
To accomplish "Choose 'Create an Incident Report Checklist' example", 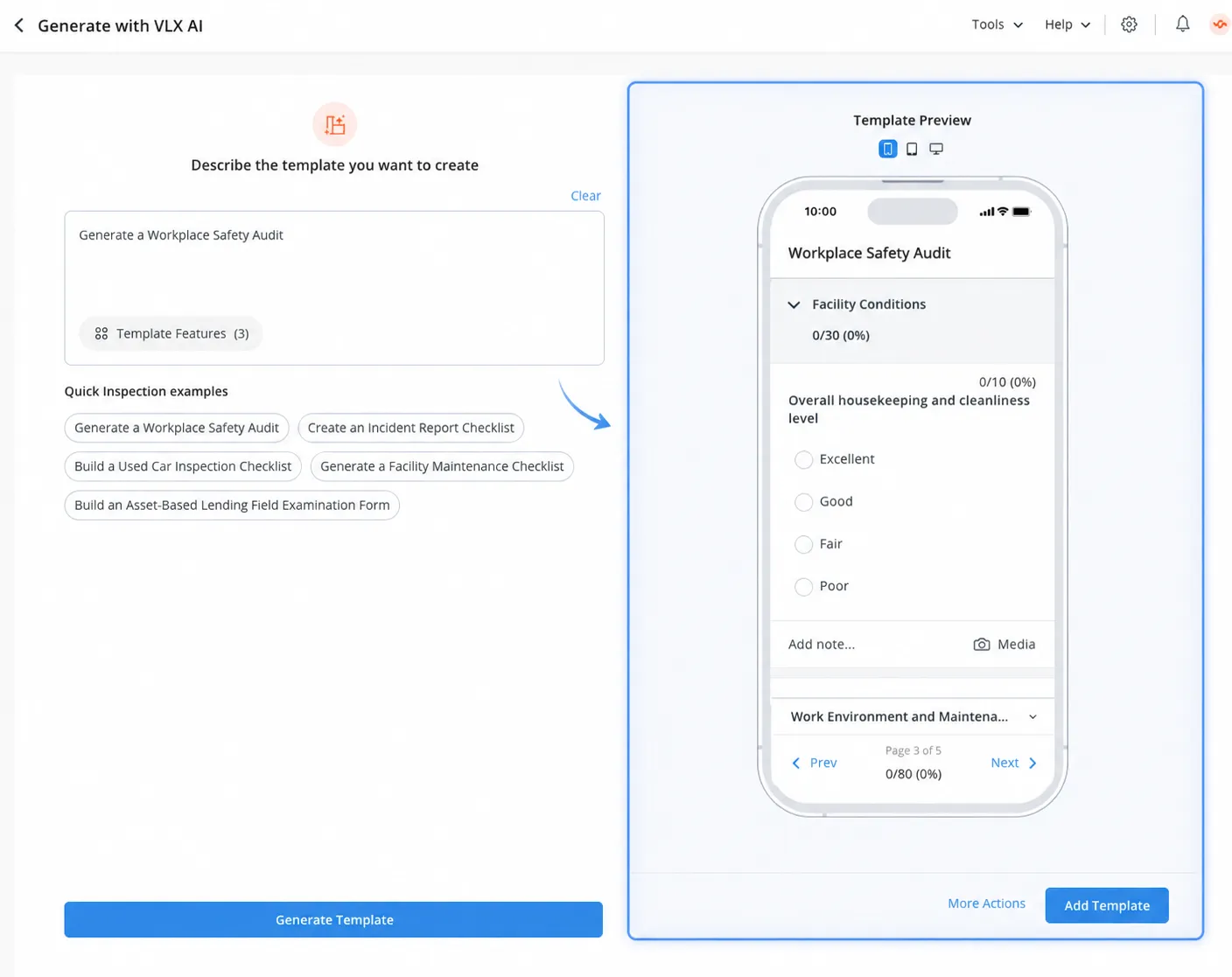I will 411,428.
